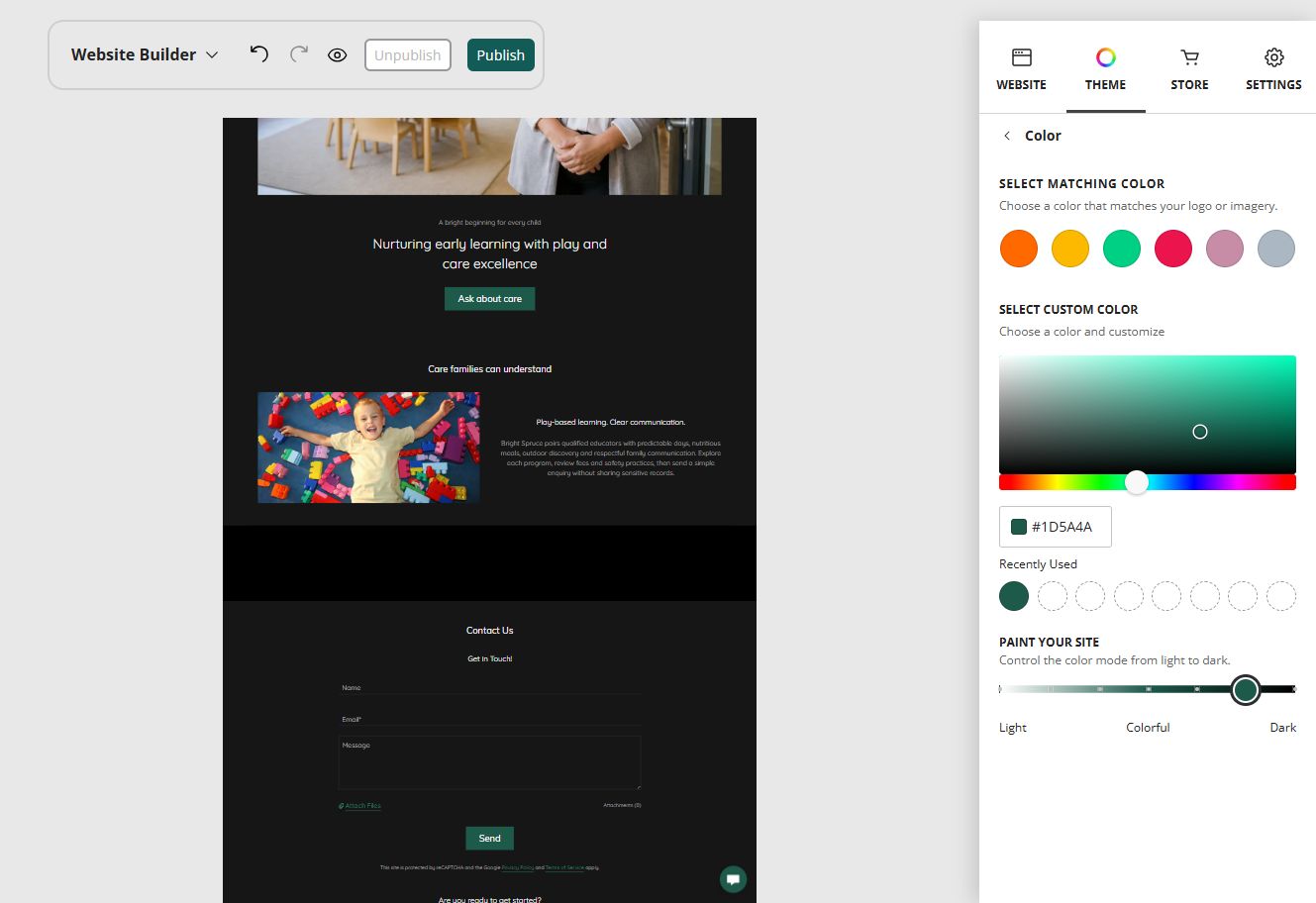Click the Nurturing early learning headline

pos(490,253)
